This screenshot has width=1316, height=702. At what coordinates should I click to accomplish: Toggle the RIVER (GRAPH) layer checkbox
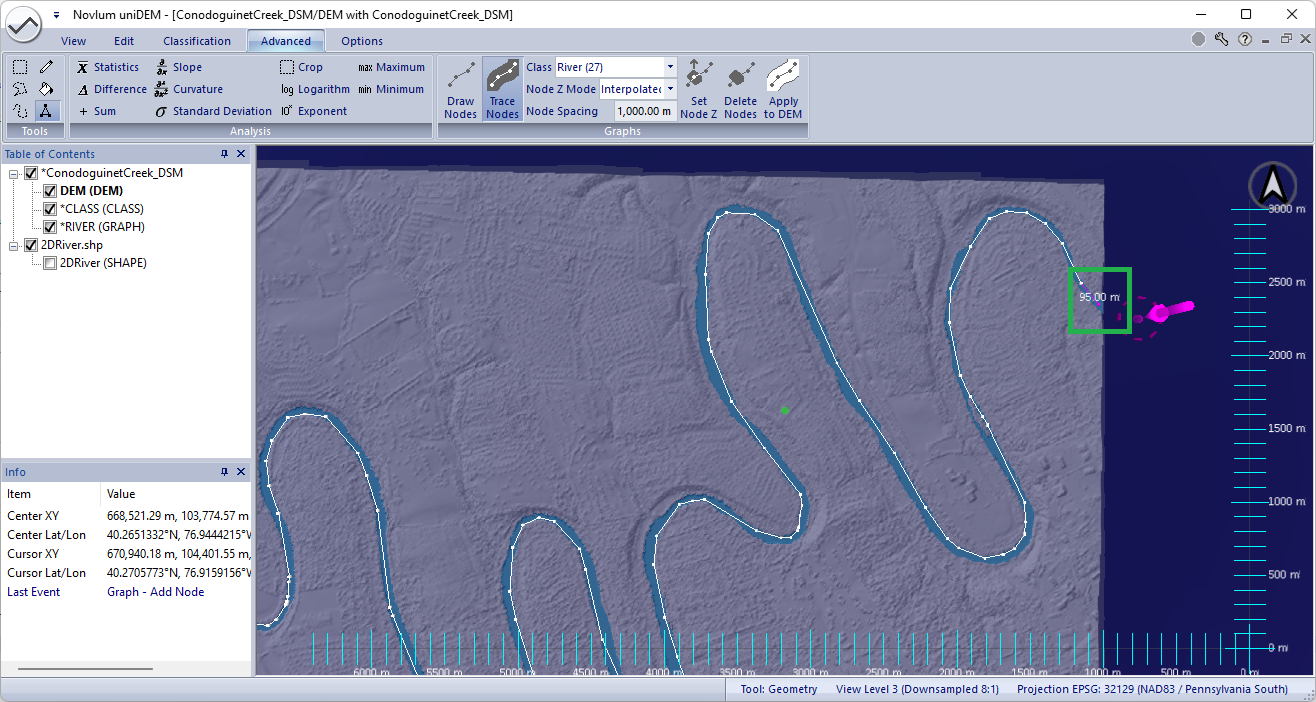pos(50,227)
